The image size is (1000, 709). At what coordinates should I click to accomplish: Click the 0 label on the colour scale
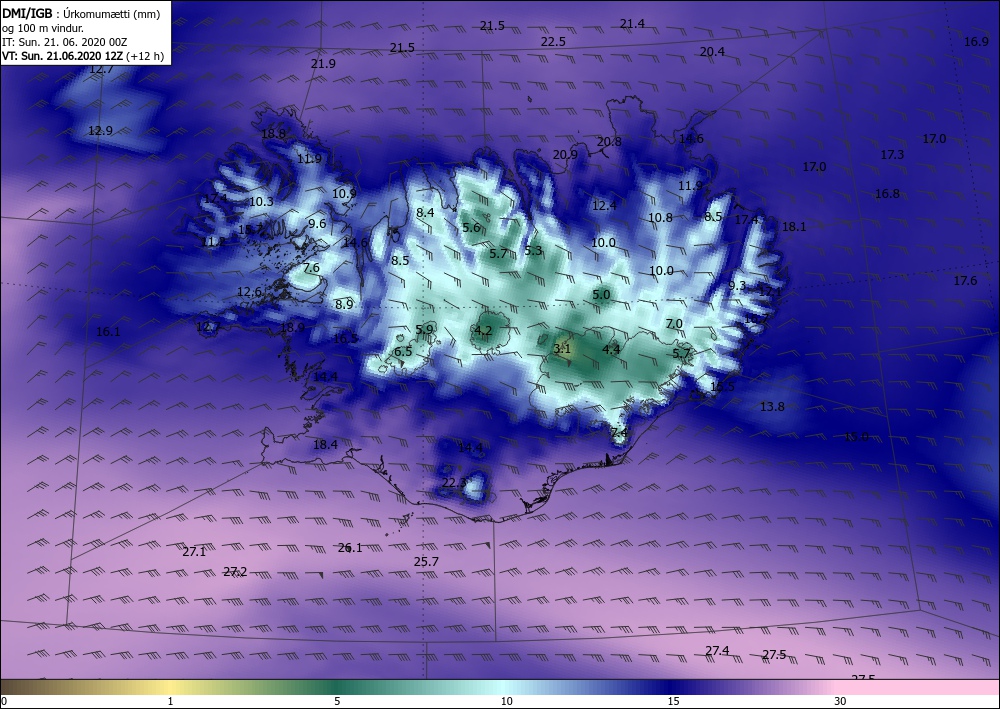pos(4,702)
